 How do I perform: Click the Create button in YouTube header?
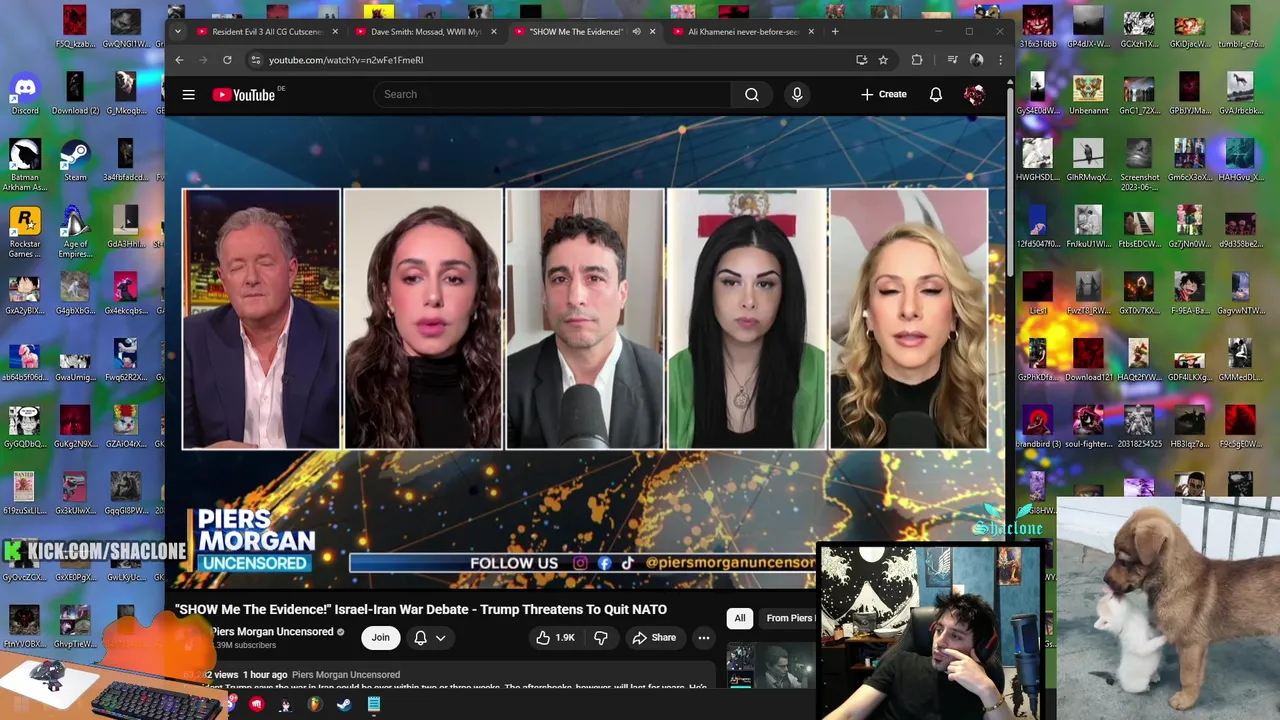883,95
